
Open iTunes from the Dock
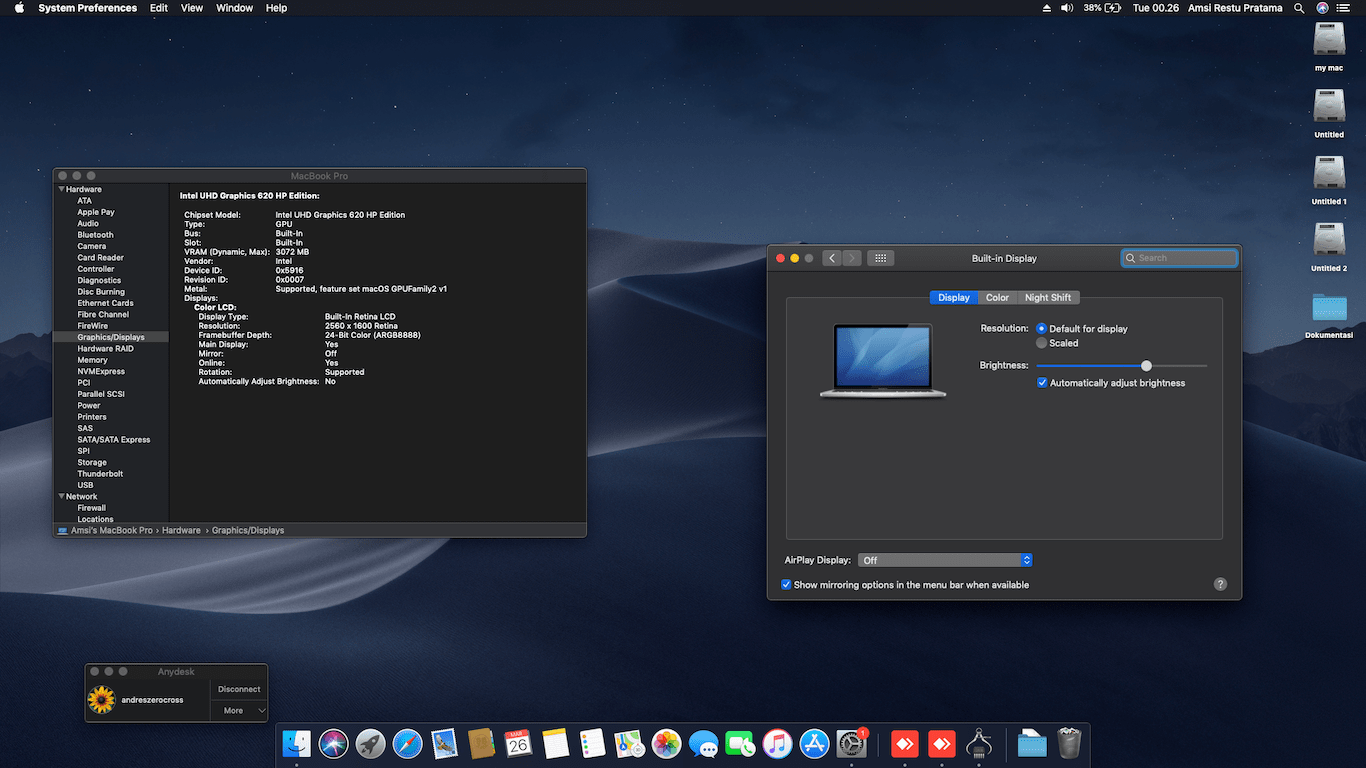[x=777, y=744]
